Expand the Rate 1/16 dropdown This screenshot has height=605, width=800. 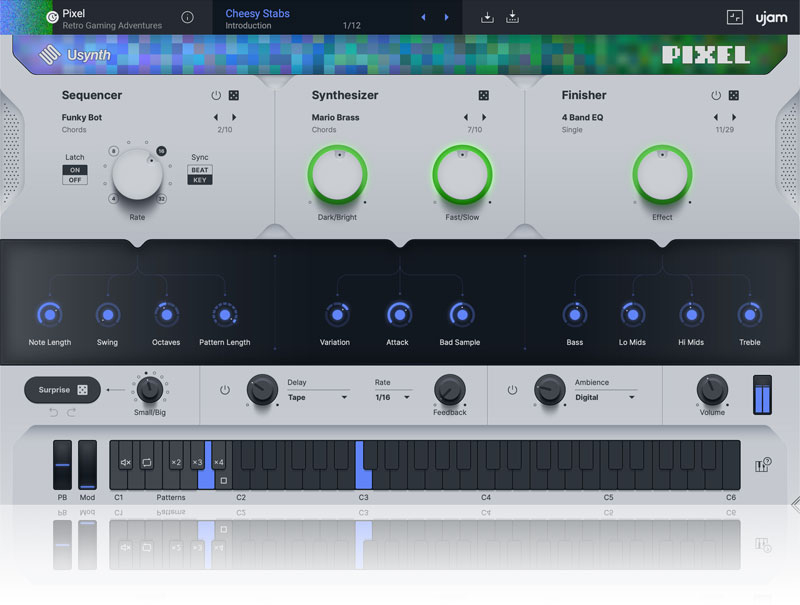click(x=391, y=397)
